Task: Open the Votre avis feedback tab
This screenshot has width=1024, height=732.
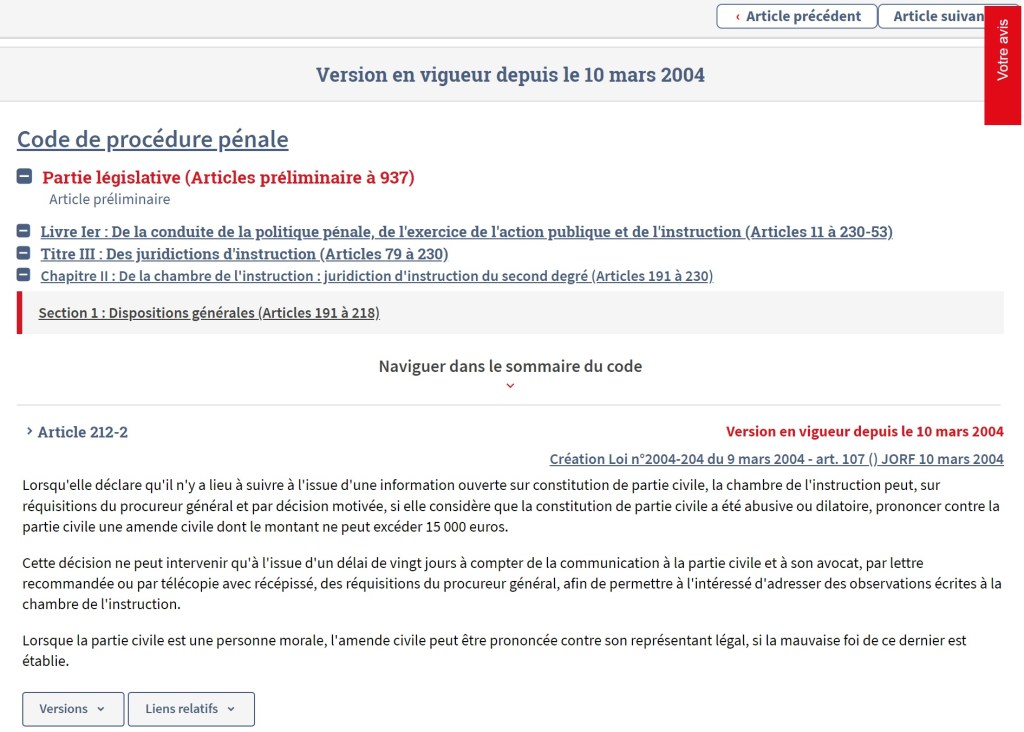Action: click(x=1003, y=62)
